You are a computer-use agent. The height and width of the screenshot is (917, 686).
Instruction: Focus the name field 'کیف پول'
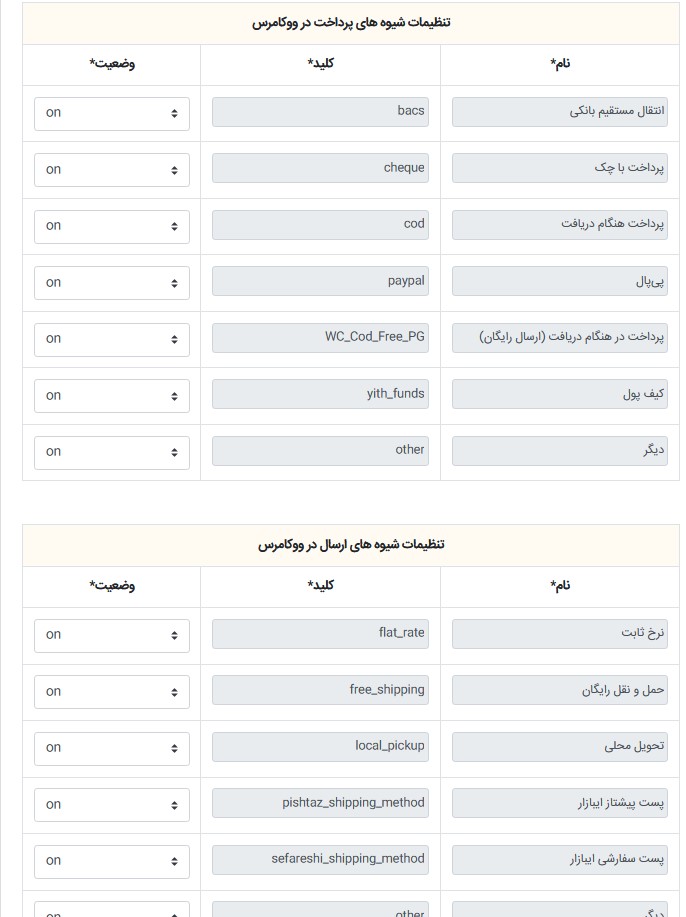tap(559, 395)
